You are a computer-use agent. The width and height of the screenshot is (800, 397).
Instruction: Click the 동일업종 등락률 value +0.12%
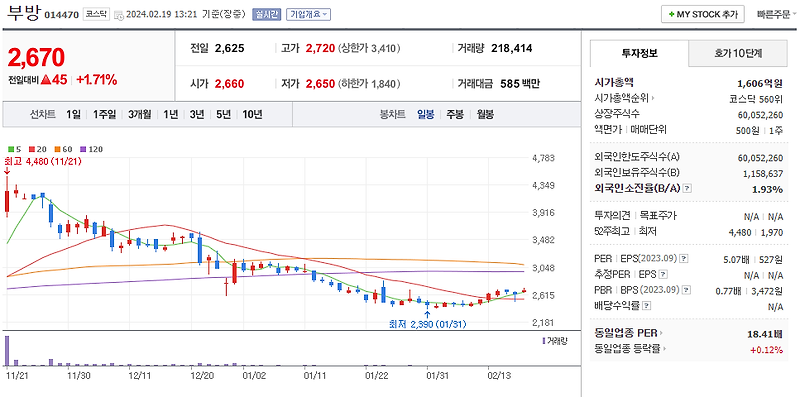(766, 350)
